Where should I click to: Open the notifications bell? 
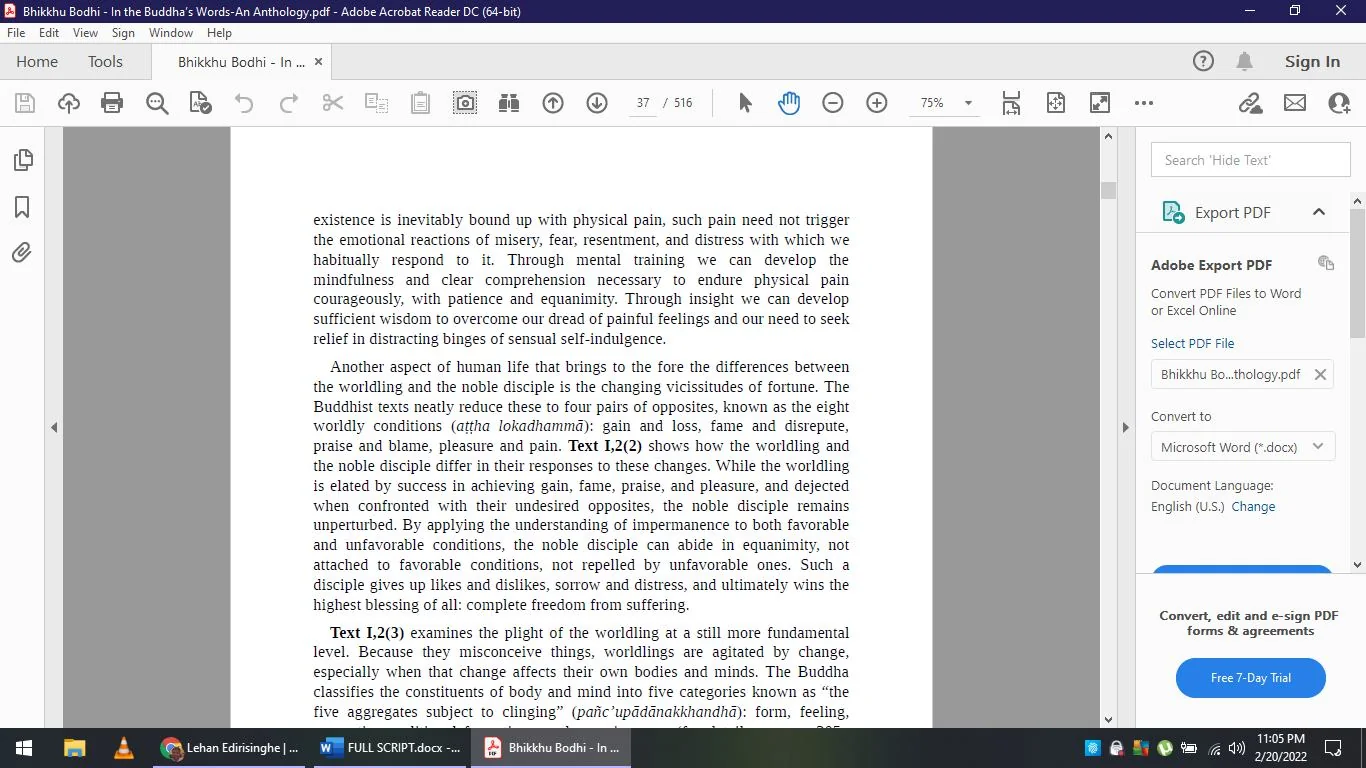pos(1245,62)
